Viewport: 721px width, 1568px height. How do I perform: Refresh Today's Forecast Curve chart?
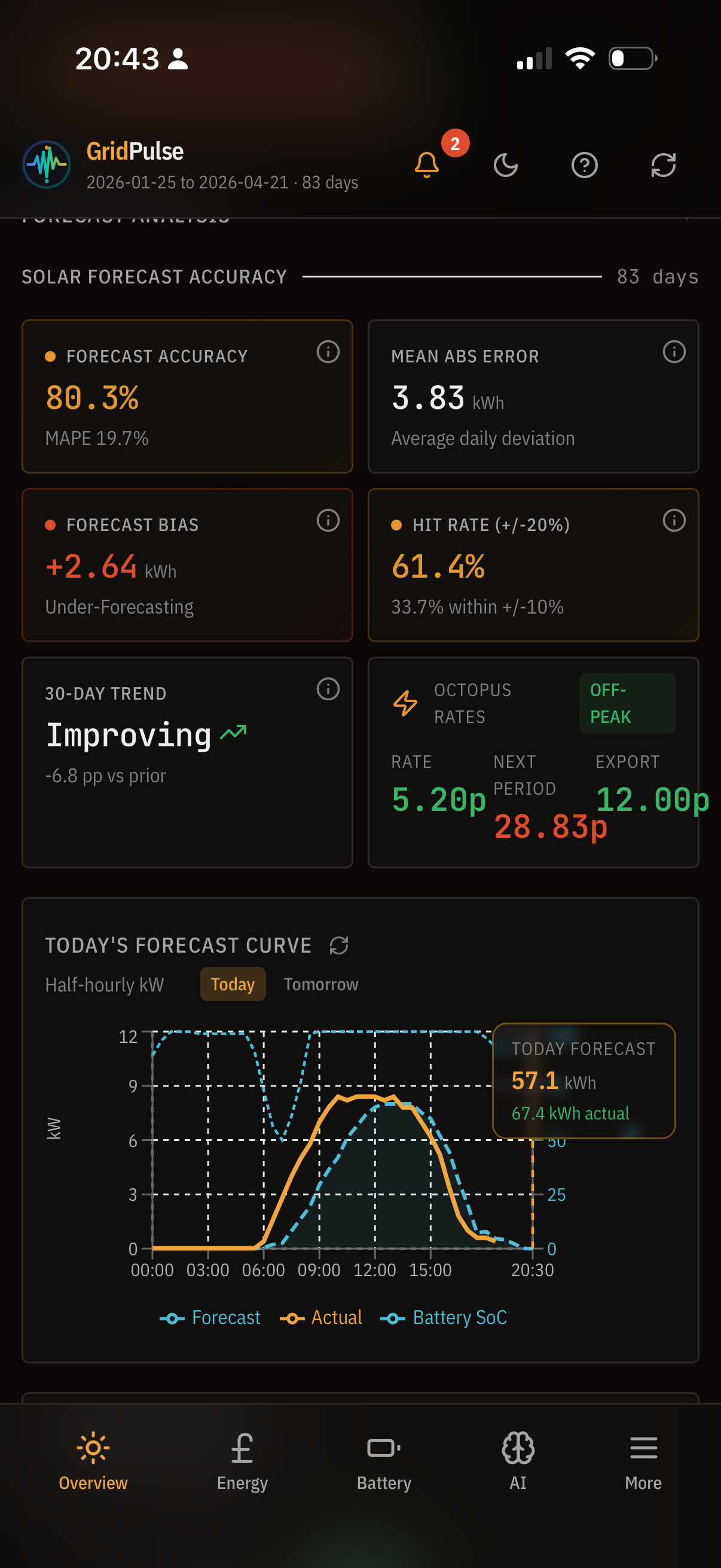click(339, 945)
